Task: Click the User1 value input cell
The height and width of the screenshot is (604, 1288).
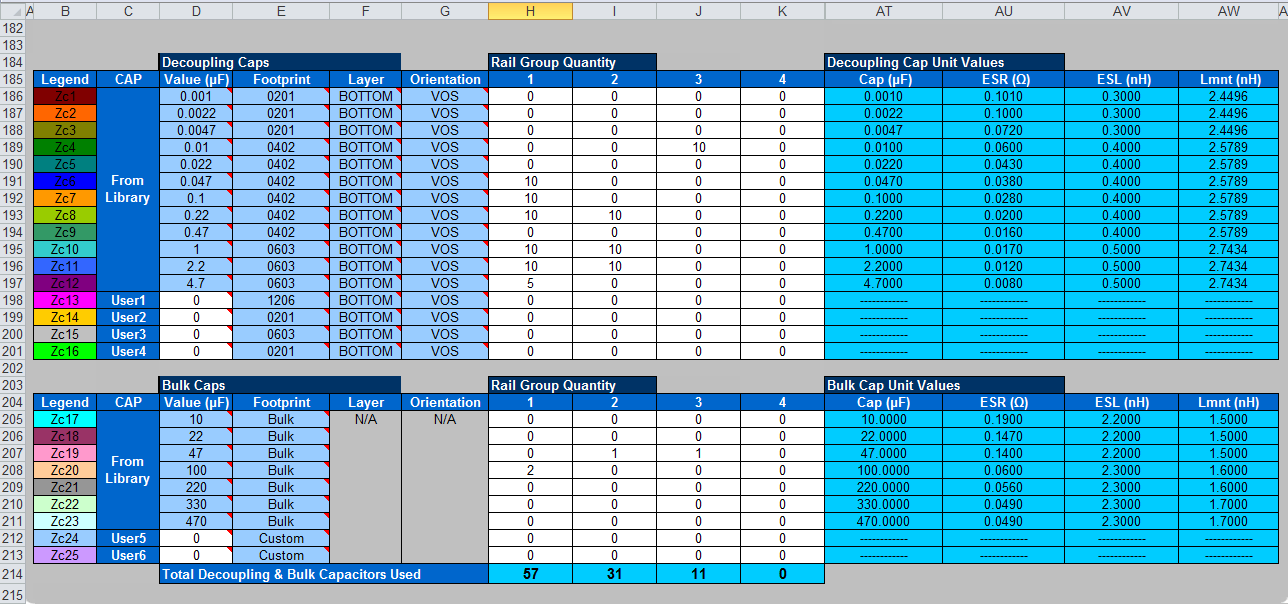Action: coord(195,300)
